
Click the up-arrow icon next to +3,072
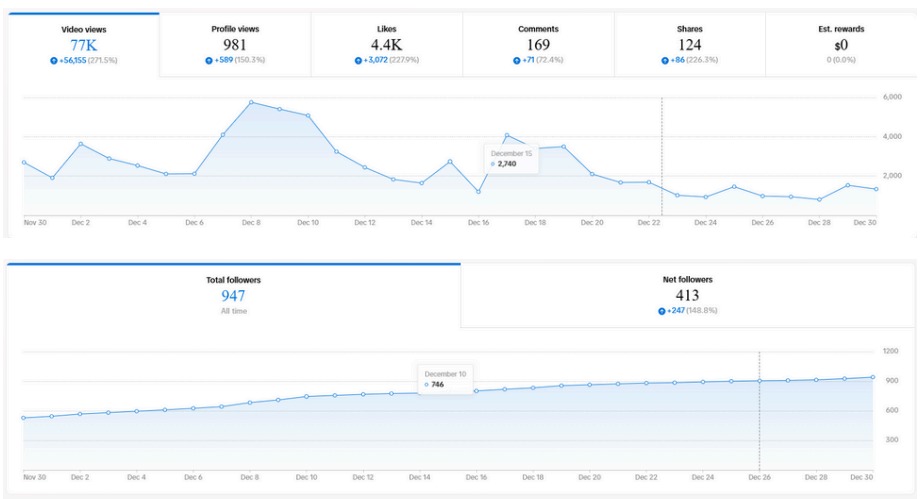pyautogui.click(x=358, y=60)
